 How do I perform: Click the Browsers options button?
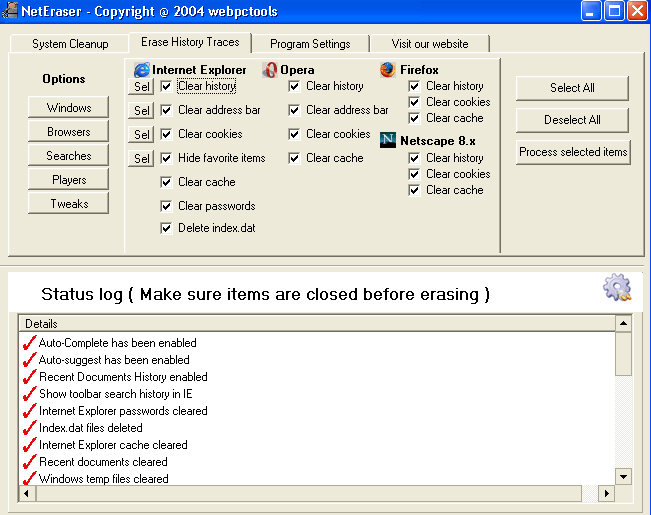[69, 132]
